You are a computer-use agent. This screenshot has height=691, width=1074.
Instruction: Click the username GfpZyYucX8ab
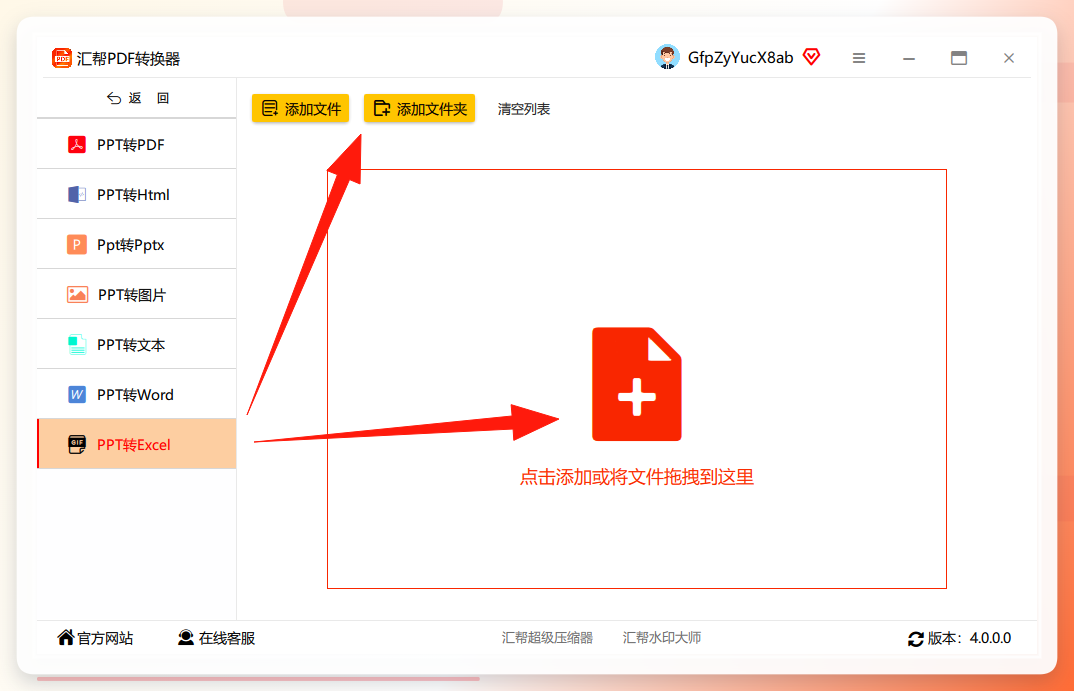pyautogui.click(x=740, y=58)
